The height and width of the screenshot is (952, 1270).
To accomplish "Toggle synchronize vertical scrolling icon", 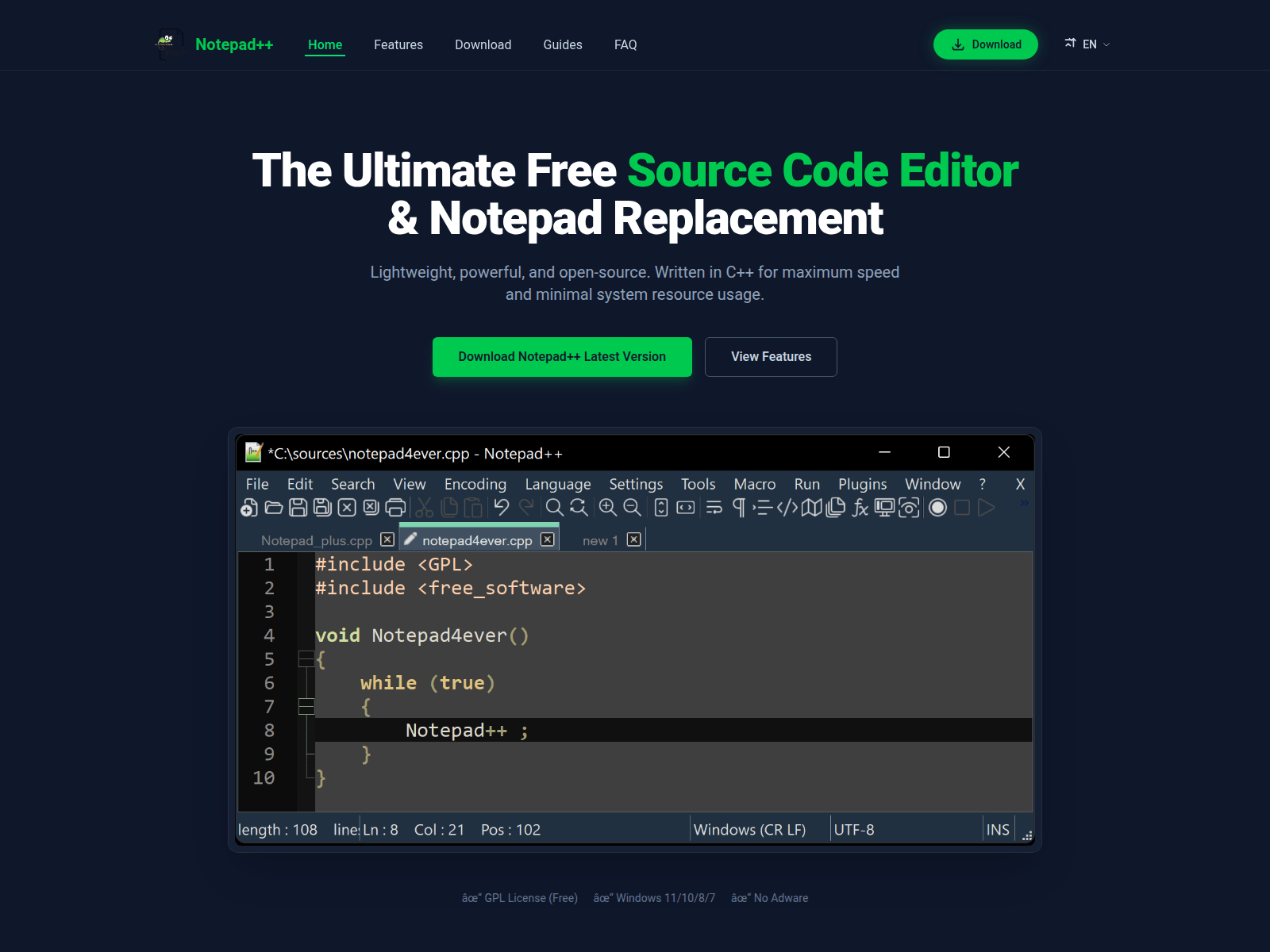I will tap(661, 508).
